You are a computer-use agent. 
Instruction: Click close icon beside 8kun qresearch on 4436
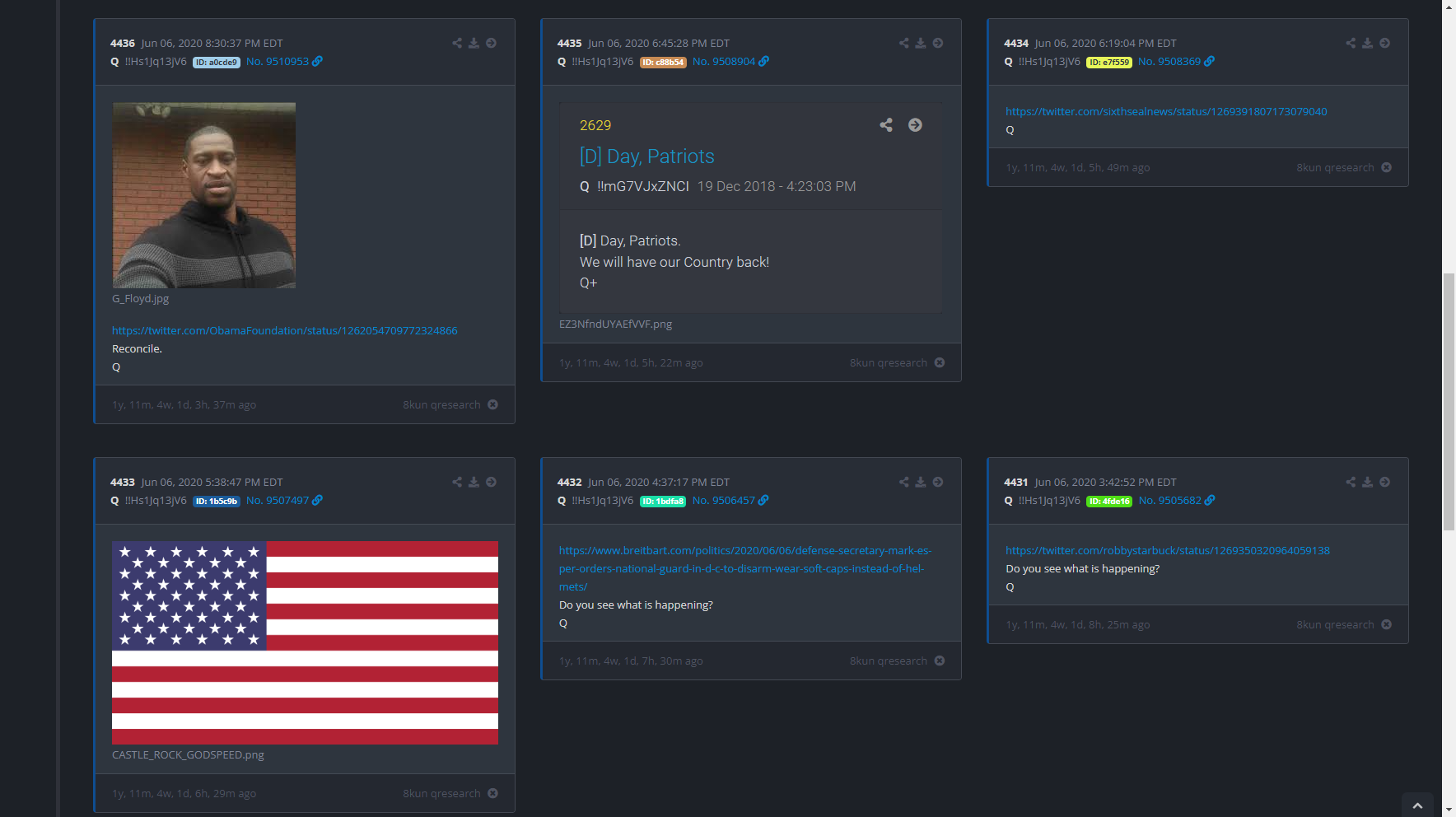[492, 404]
